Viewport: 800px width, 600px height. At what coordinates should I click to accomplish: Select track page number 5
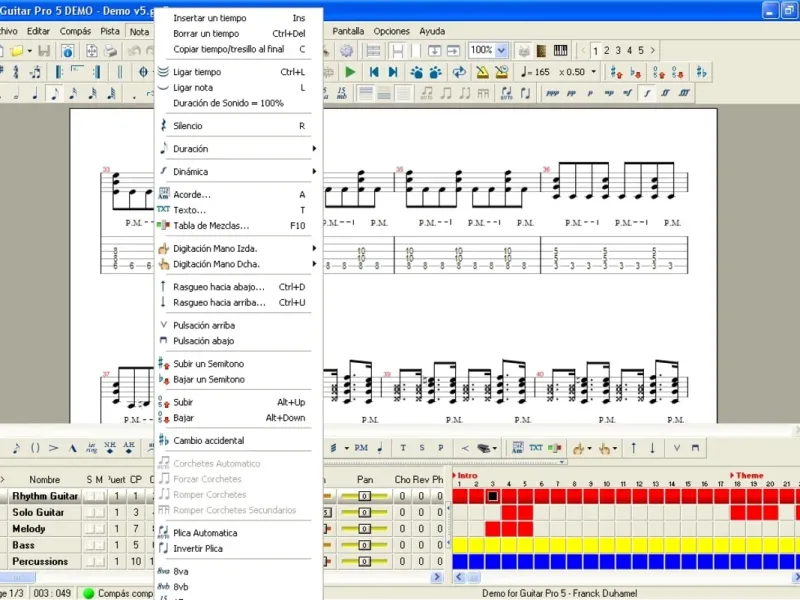641,50
